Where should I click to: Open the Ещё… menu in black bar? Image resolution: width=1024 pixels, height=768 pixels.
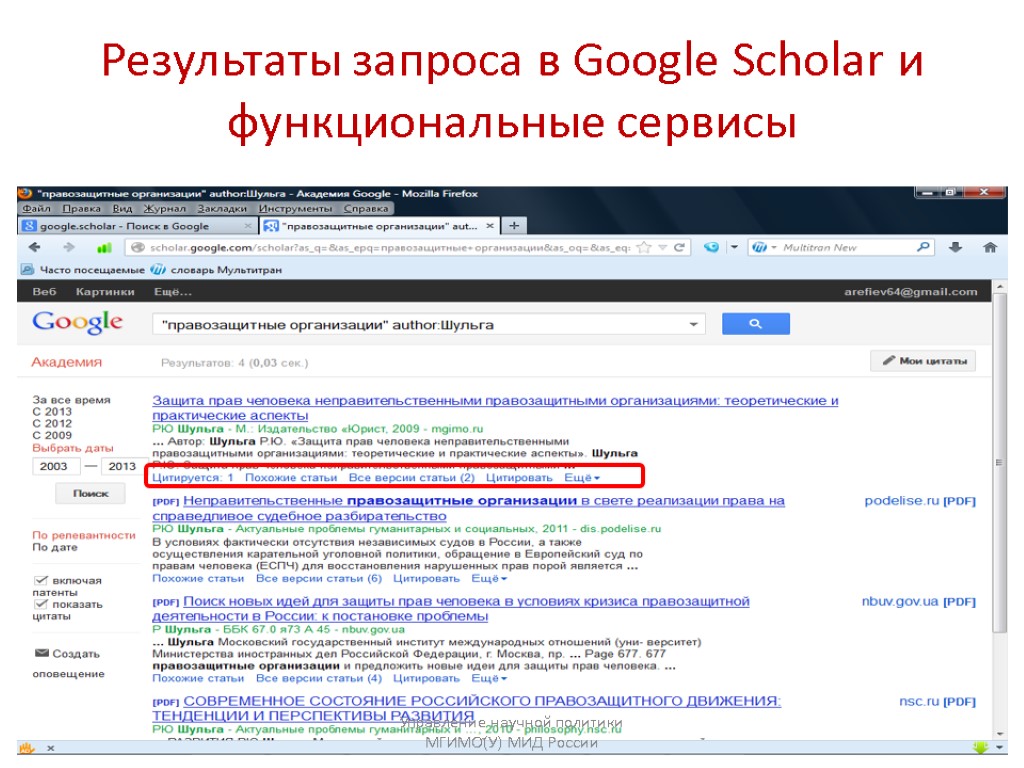(x=173, y=292)
